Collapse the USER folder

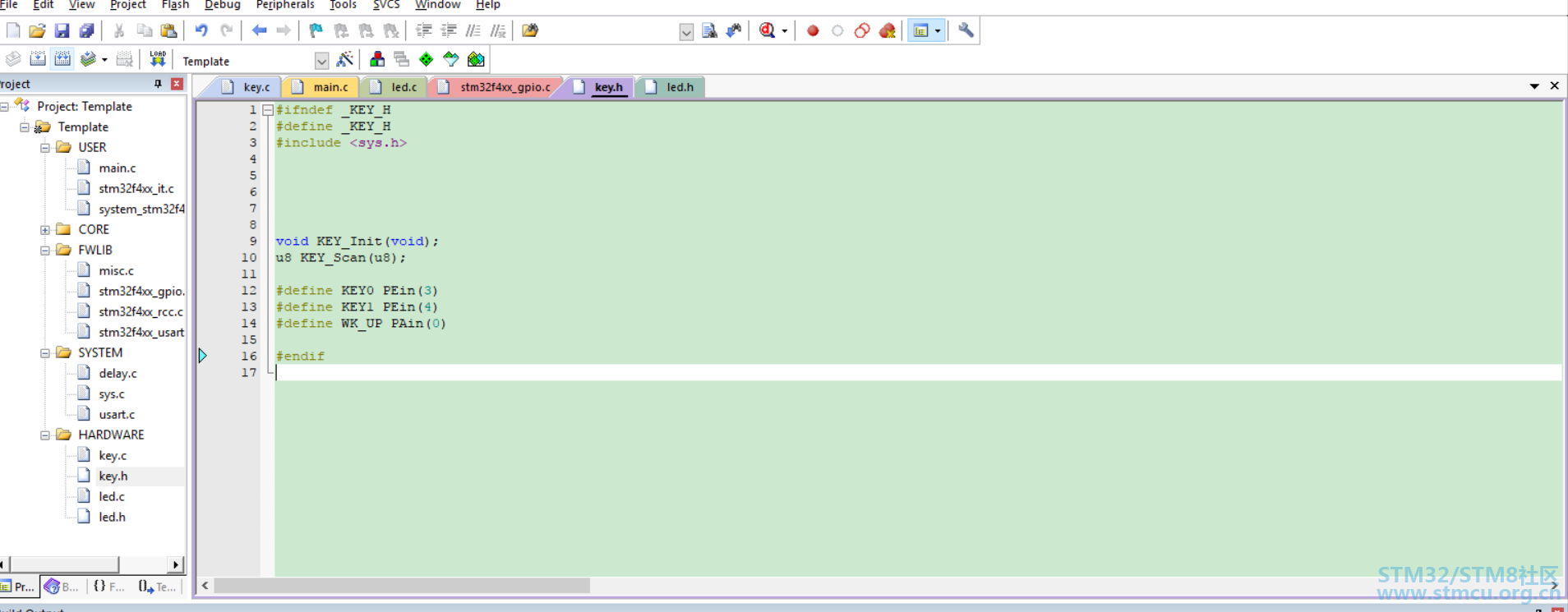click(45, 148)
